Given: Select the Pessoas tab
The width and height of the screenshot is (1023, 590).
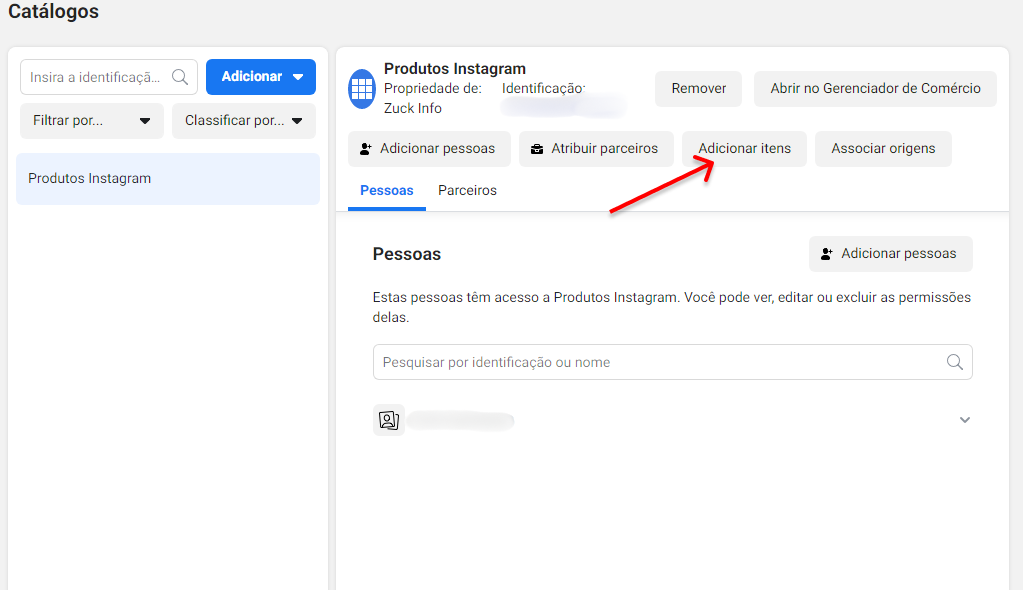Looking at the screenshot, I should click(x=386, y=190).
